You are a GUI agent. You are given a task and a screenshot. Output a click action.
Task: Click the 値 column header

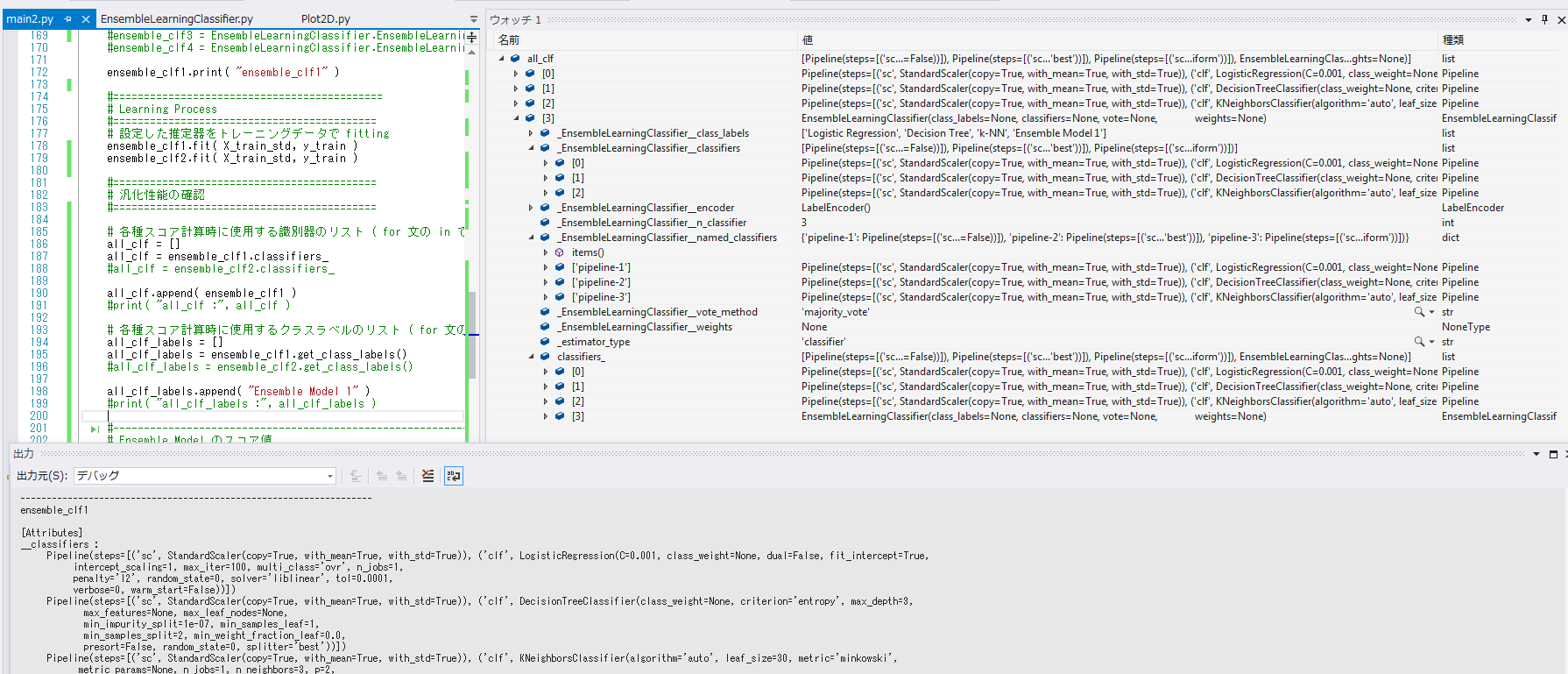point(1118,39)
